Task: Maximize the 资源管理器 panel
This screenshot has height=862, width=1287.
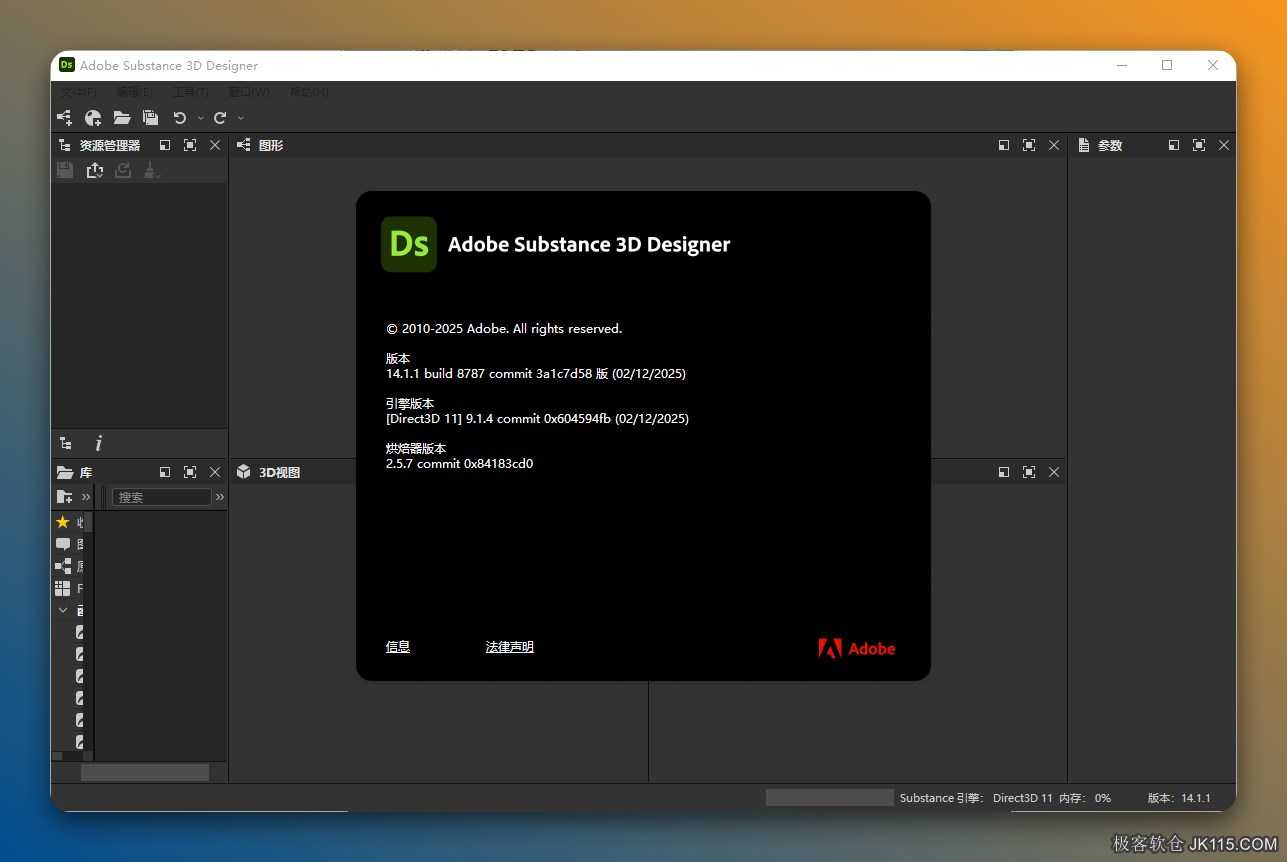Action: pos(190,145)
